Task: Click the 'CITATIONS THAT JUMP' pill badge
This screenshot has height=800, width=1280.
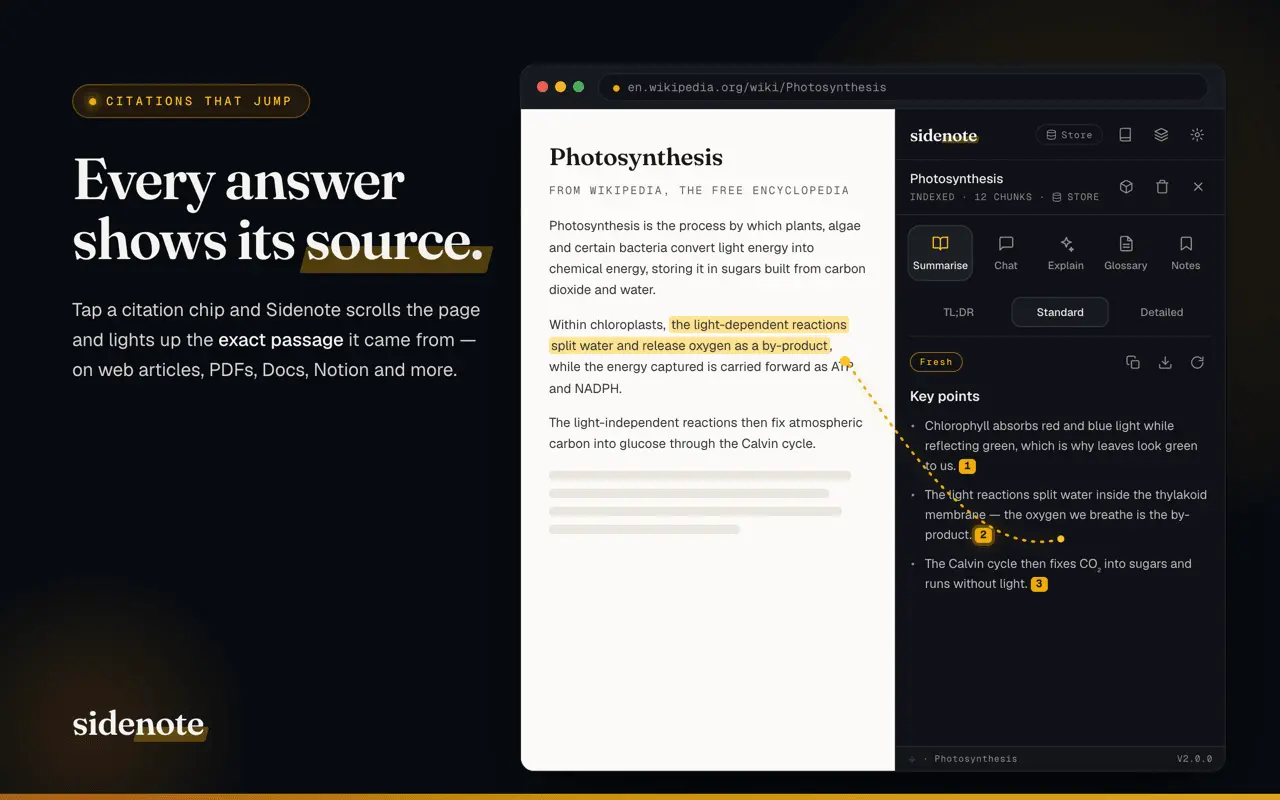Action: click(x=191, y=101)
